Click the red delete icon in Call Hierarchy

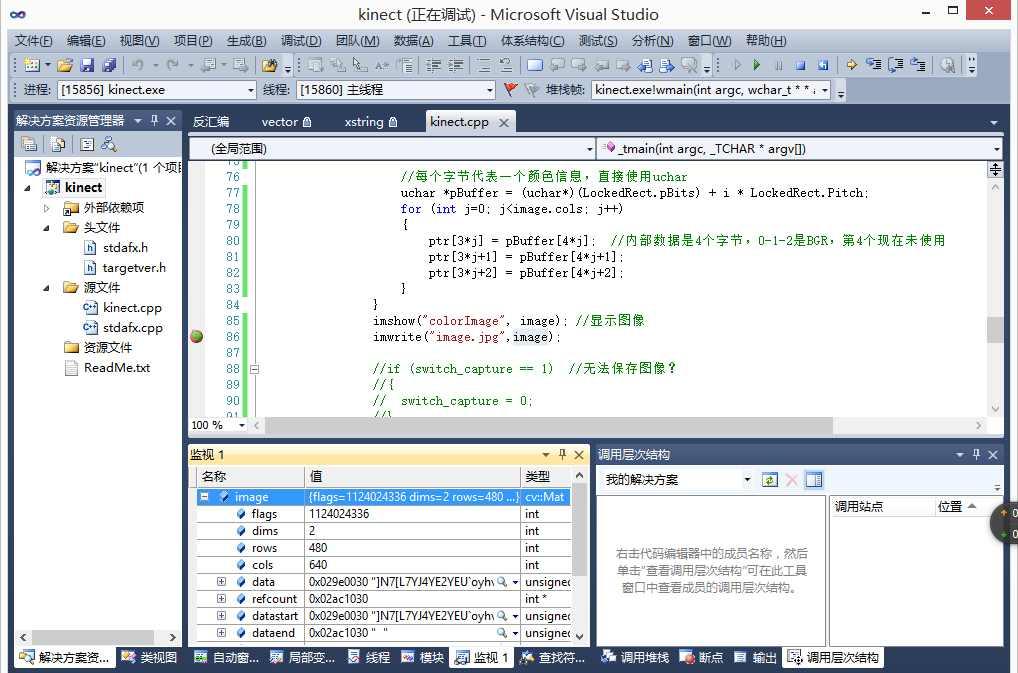pos(791,480)
